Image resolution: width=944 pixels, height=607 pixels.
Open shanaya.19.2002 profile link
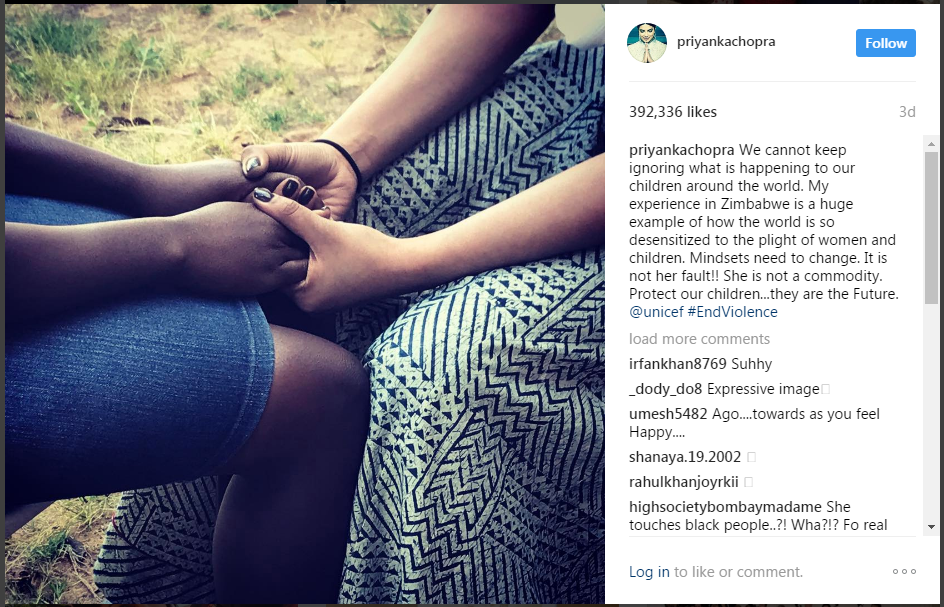tap(685, 457)
